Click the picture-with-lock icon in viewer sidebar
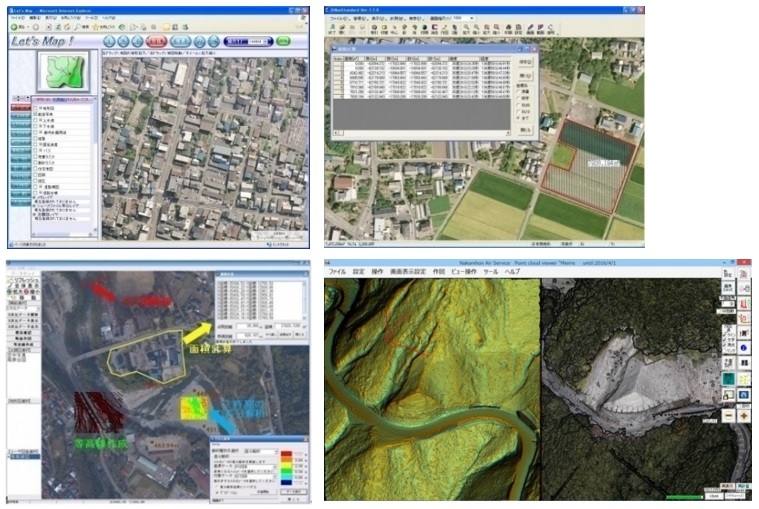The width and height of the screenshot is (759, 509). click(x=728, y=394)
